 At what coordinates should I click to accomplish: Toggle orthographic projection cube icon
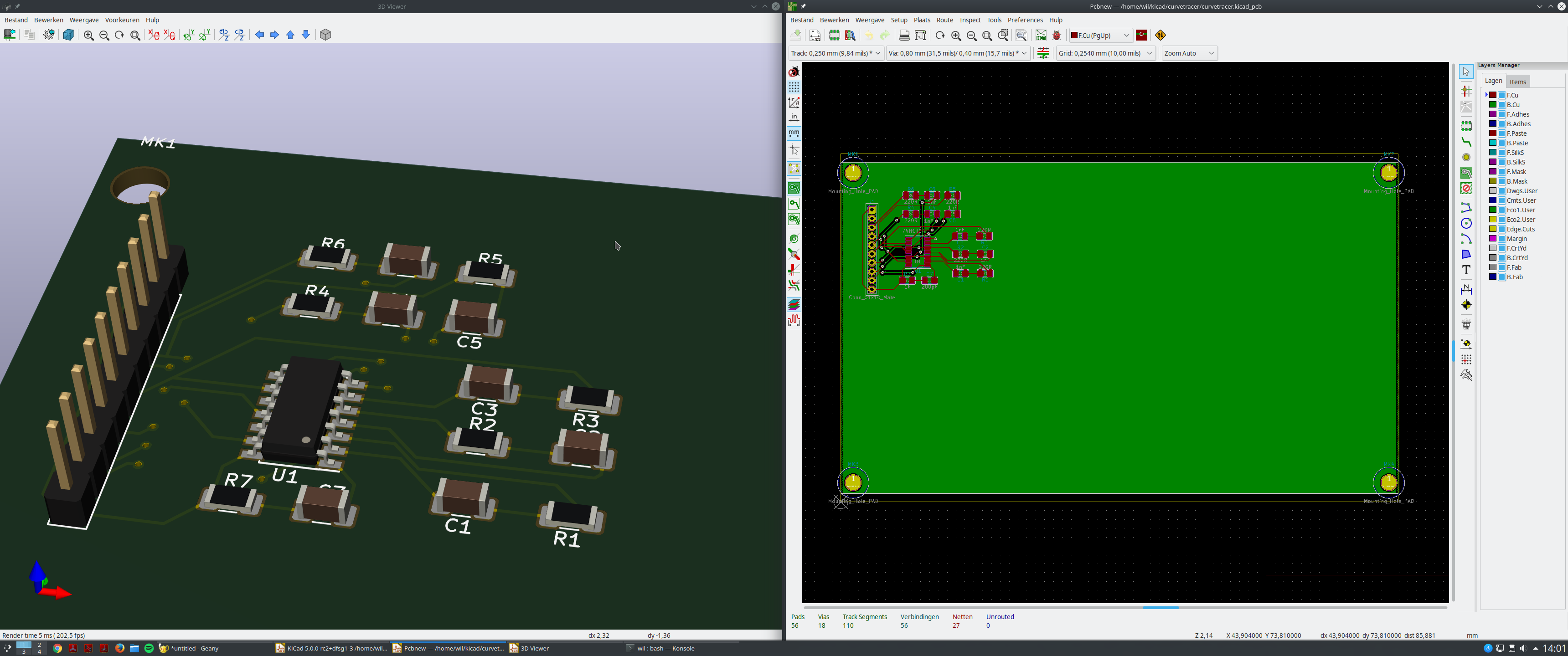point(325,35)
